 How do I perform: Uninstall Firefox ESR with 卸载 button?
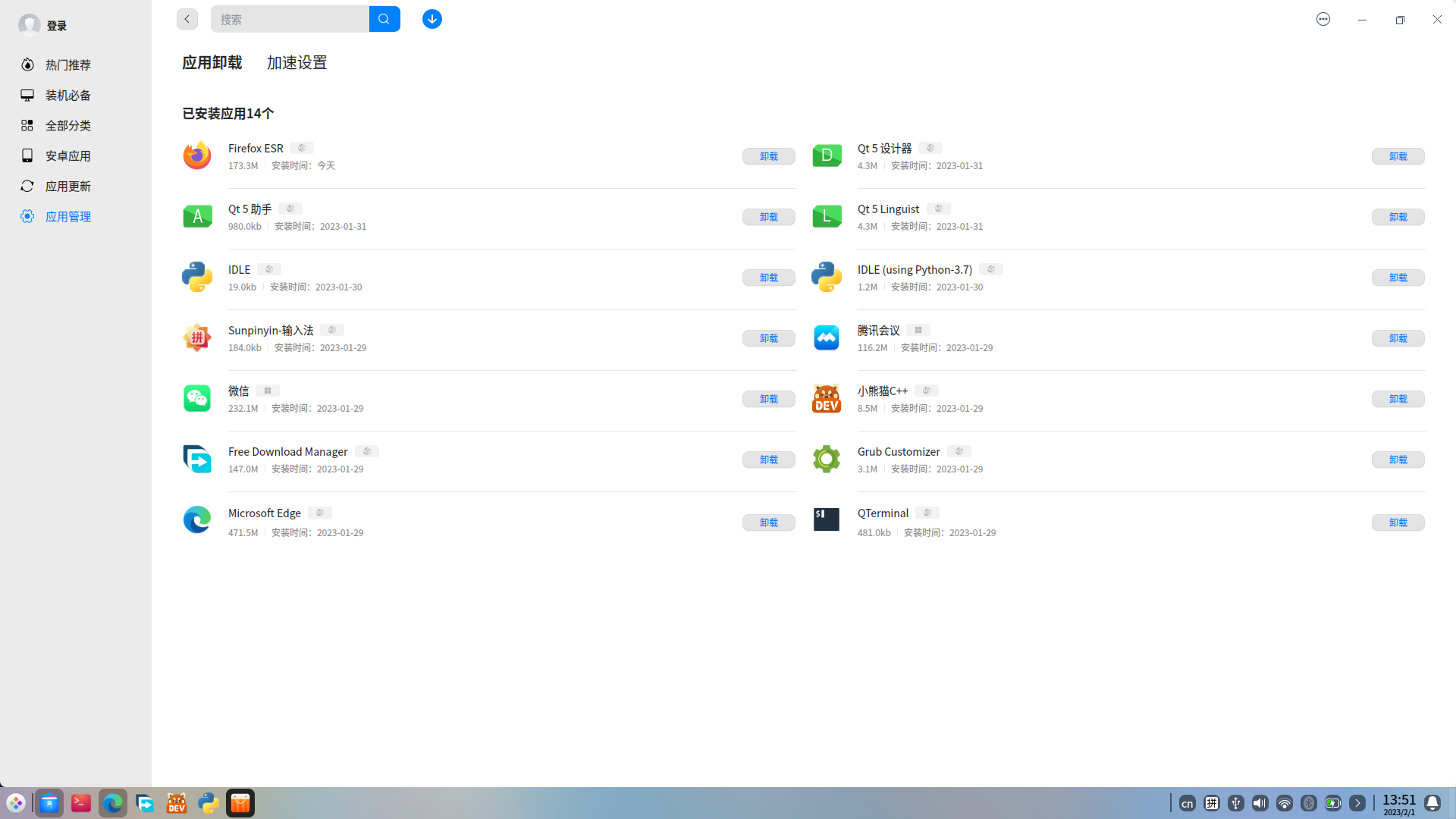[768, 156]
